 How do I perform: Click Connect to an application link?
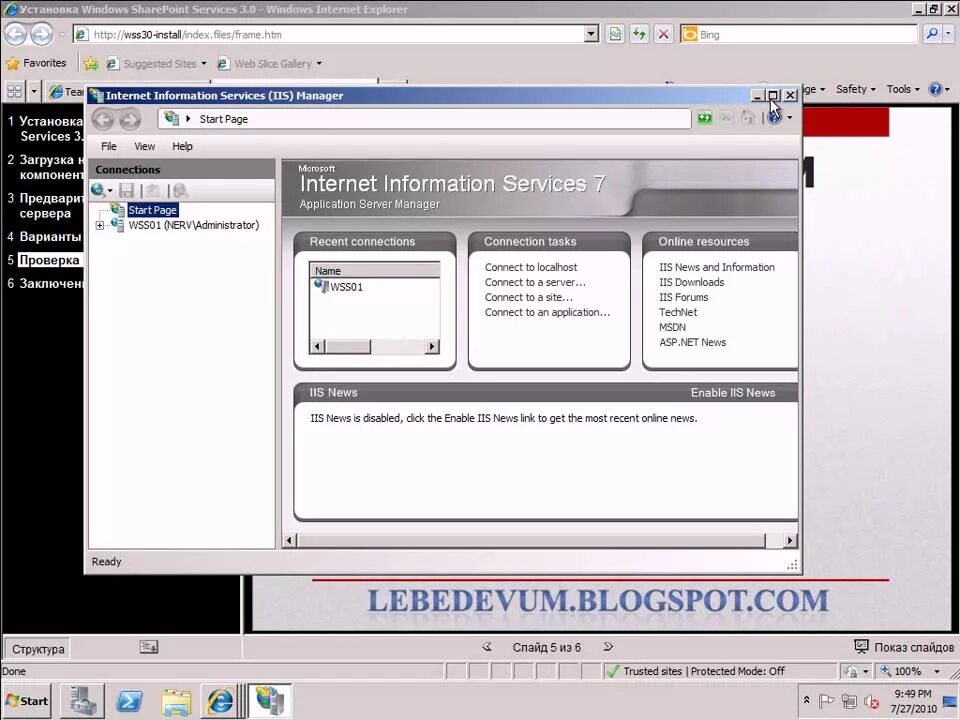coord(547,312)
